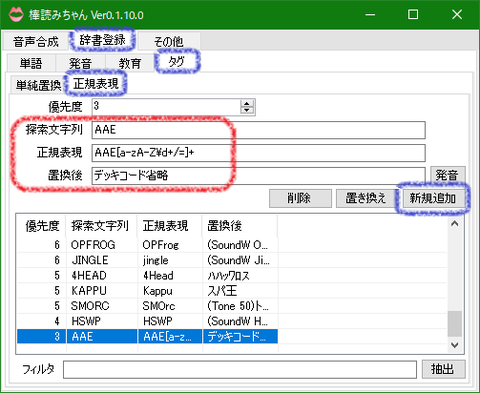Select the 単語 sub-tab
This screenshot has width=480, height=393.
coord(31,63)
